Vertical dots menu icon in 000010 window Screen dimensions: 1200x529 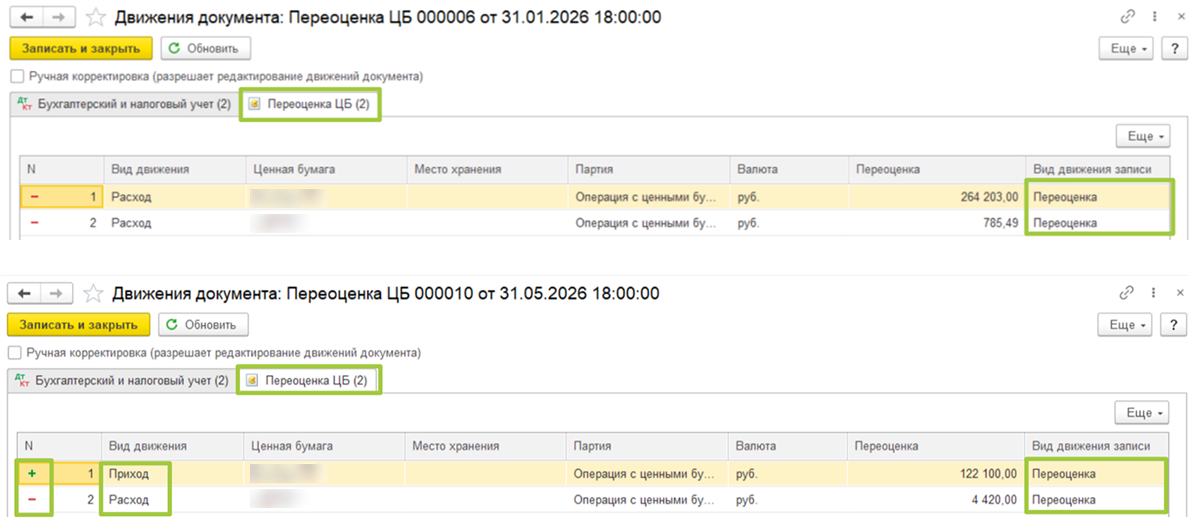(1153, 294)
